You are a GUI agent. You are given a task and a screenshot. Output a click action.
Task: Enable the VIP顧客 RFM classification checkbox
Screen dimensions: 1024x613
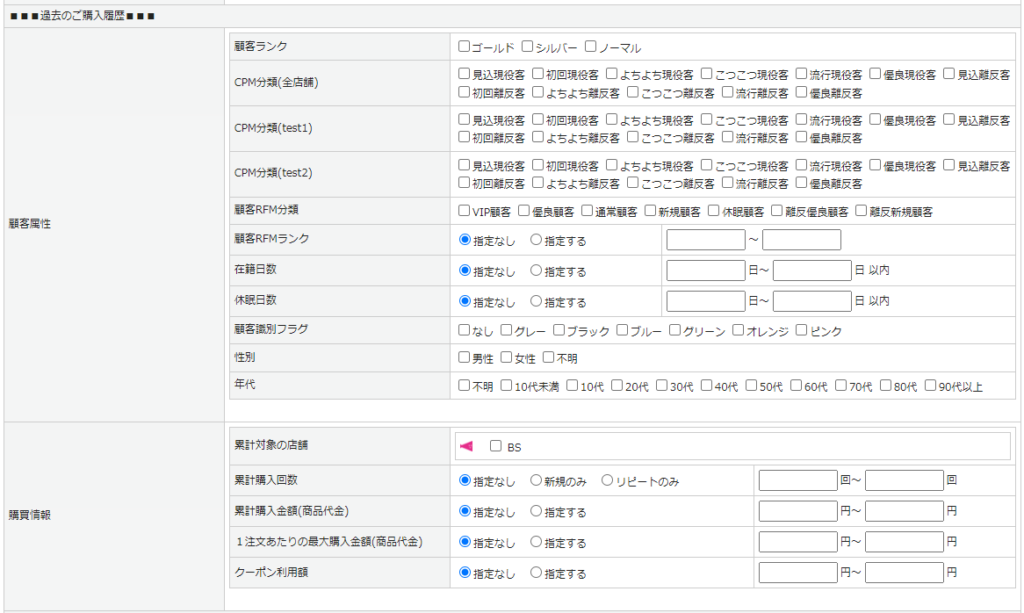(464, 211)
